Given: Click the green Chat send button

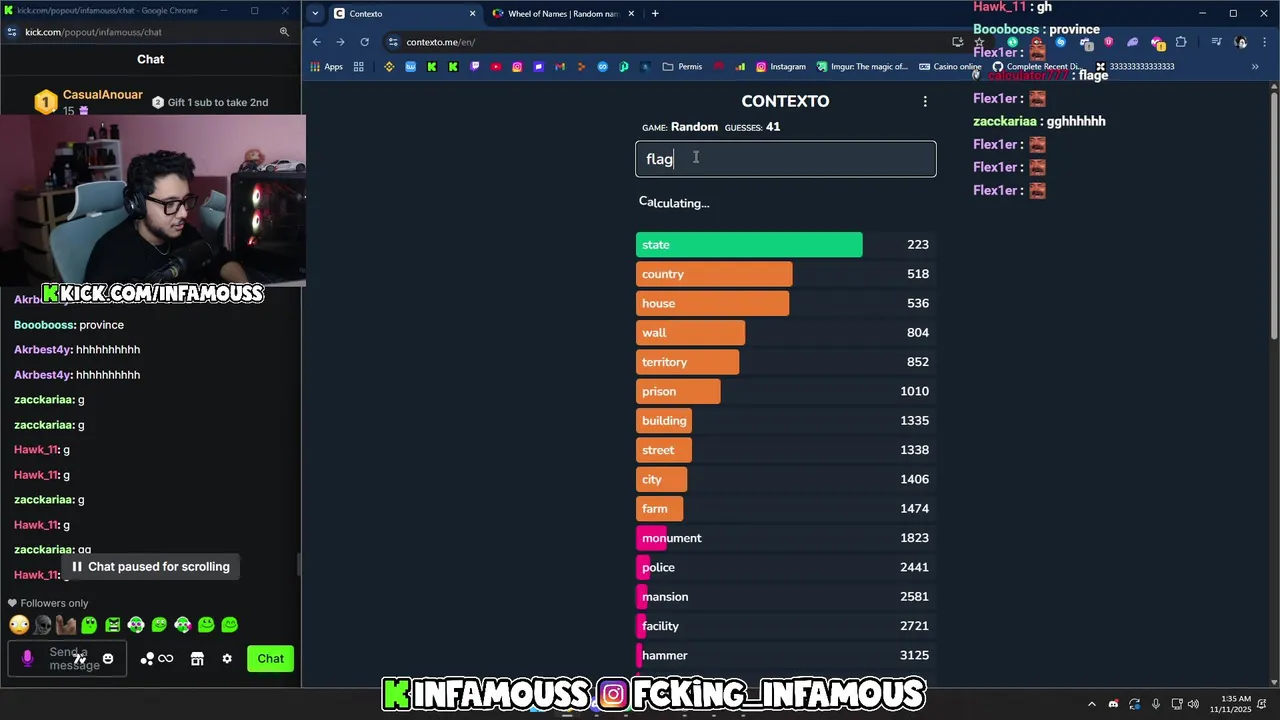Looking at the screenshot, I should [x=271, y=659].
